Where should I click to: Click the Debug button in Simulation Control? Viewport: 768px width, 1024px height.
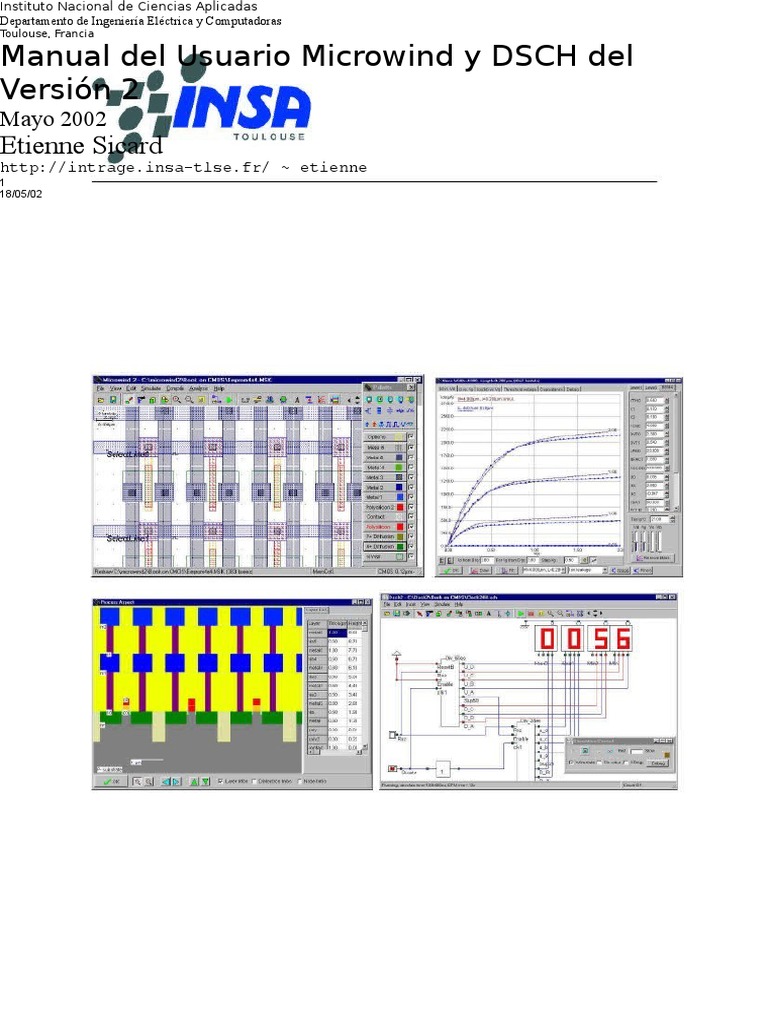point(658,763)
